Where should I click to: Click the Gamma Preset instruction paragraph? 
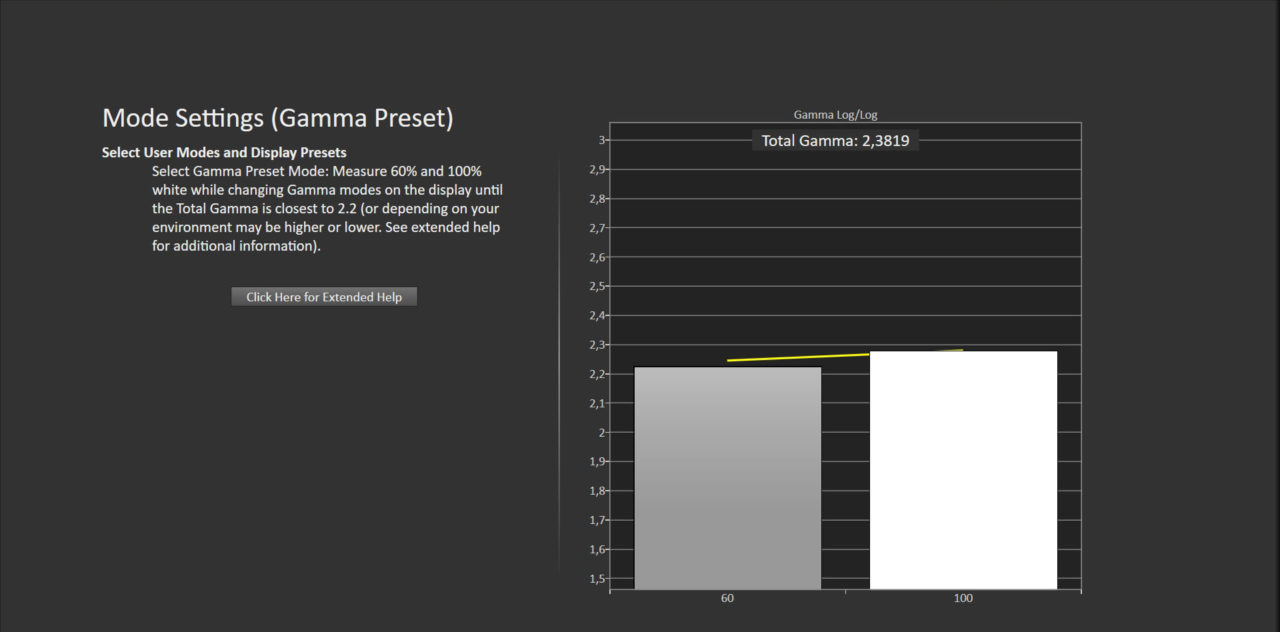click(x=326, y=209)
